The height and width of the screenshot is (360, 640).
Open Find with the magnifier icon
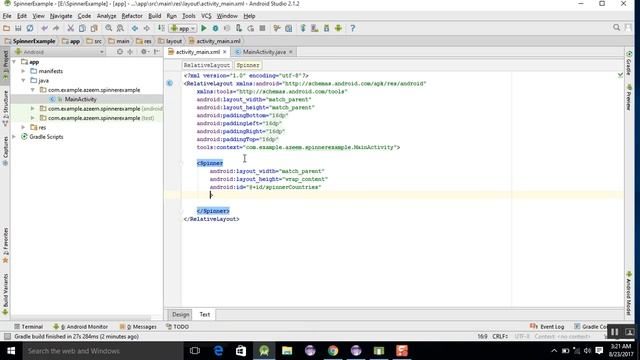coord(109,28)
